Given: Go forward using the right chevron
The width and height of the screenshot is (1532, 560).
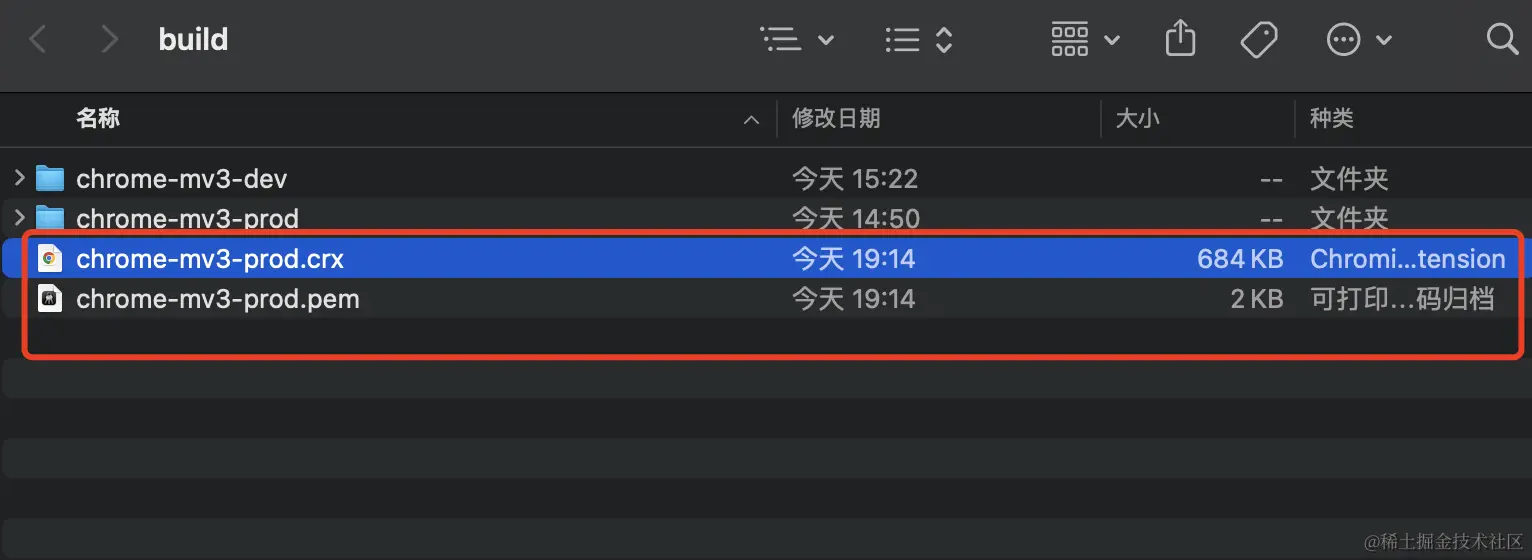Looking at the screenshot, I should (109, 40).
